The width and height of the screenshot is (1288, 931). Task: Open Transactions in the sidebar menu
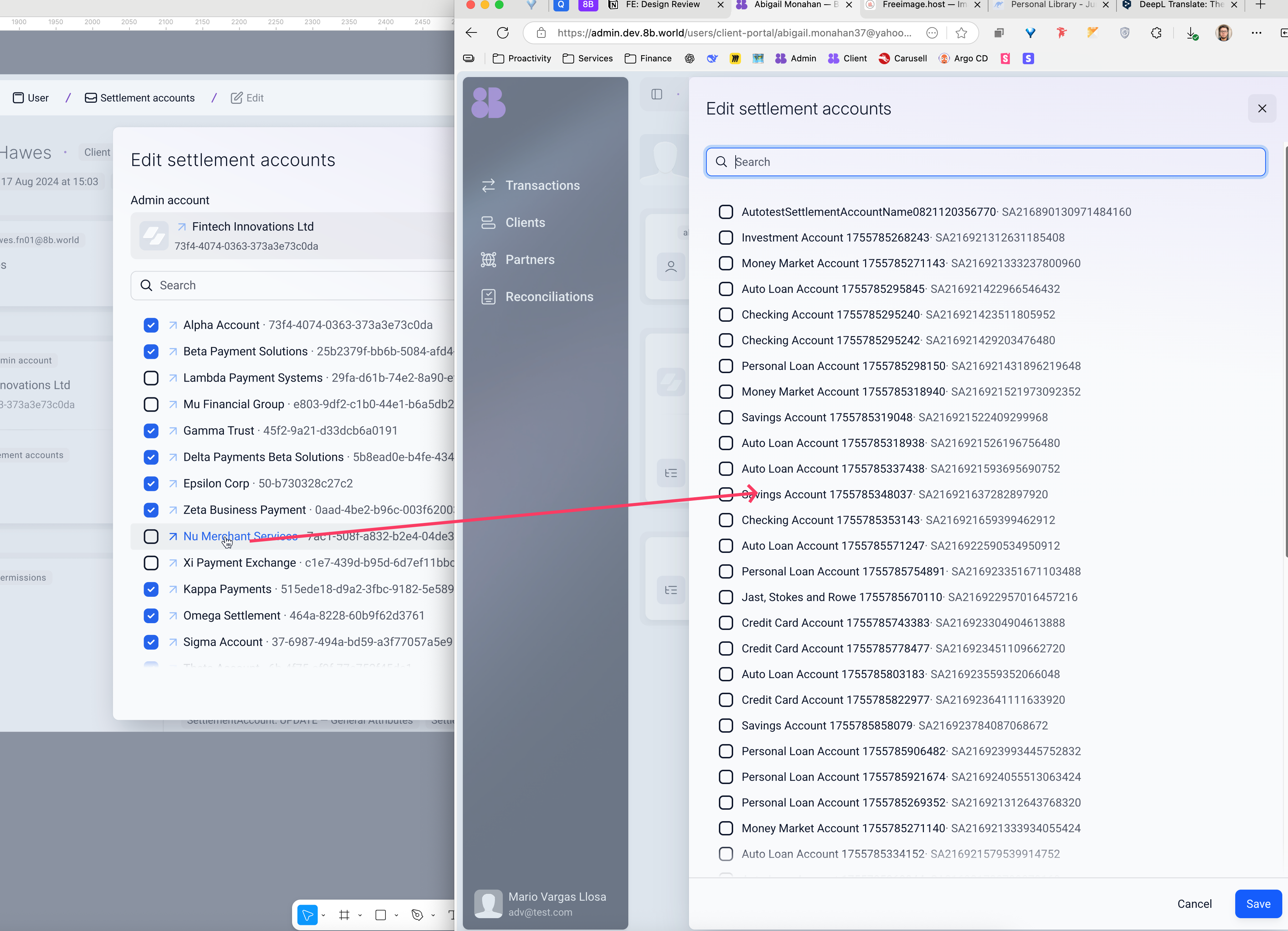pyautogui.click(x=542, y=185)
